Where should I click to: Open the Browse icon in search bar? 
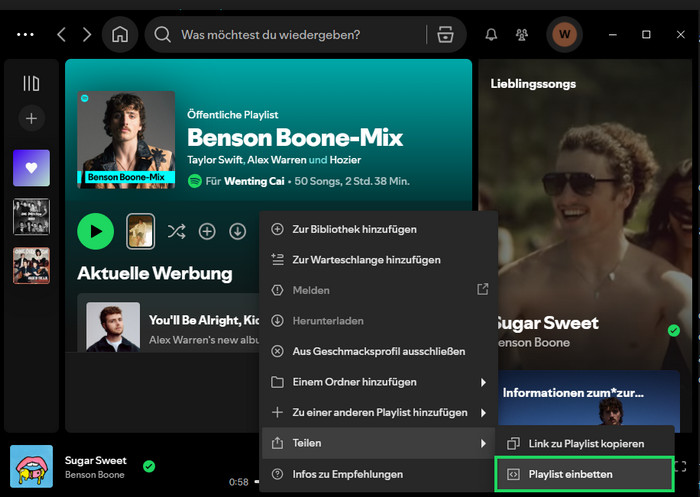point(445,34)
